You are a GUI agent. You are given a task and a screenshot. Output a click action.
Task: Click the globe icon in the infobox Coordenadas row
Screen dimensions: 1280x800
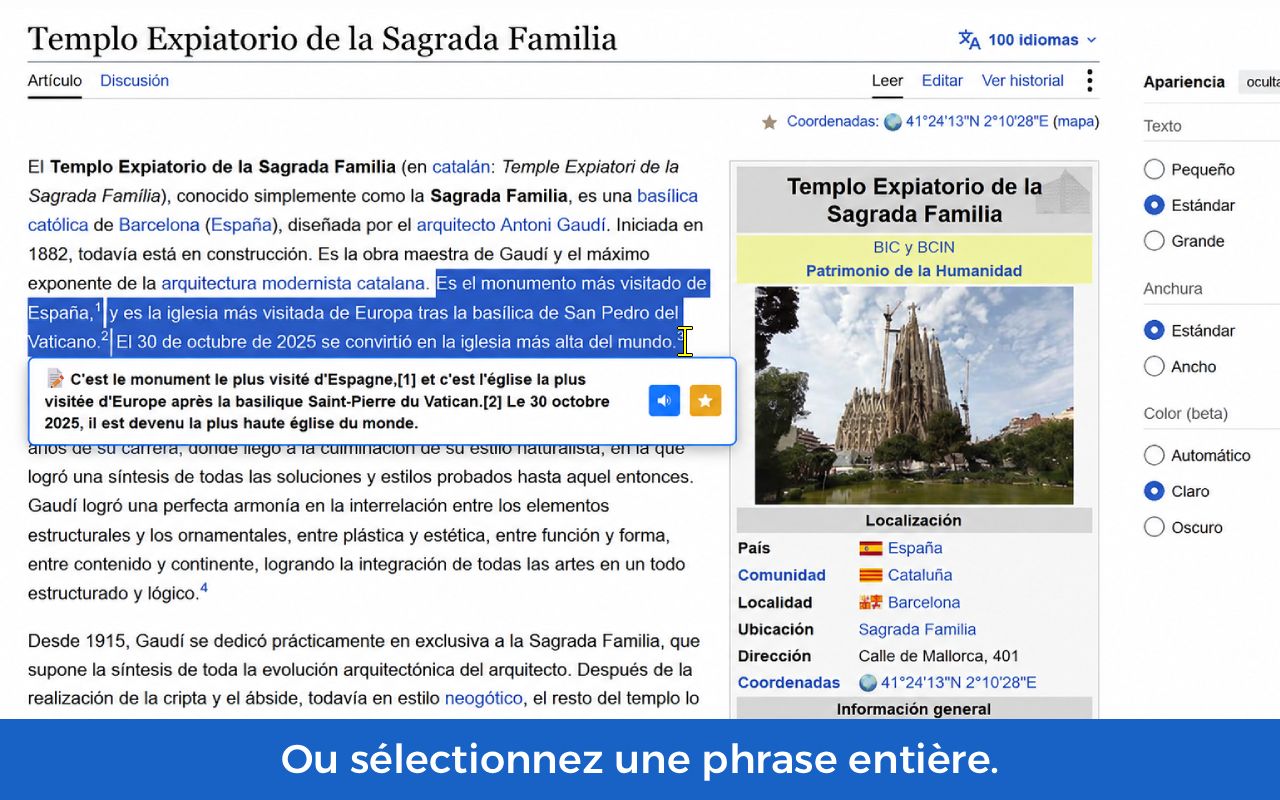point(868,683)
